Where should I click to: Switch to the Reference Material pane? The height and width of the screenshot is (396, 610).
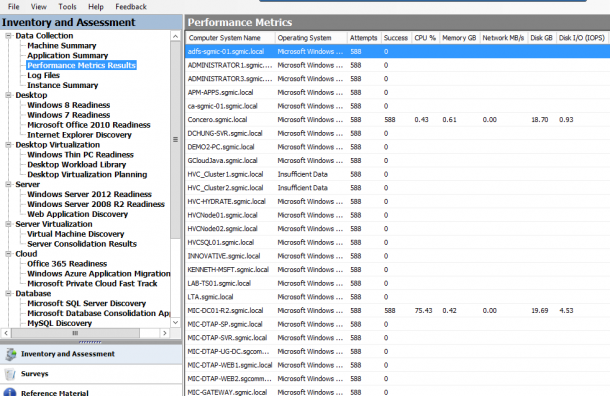91,391
